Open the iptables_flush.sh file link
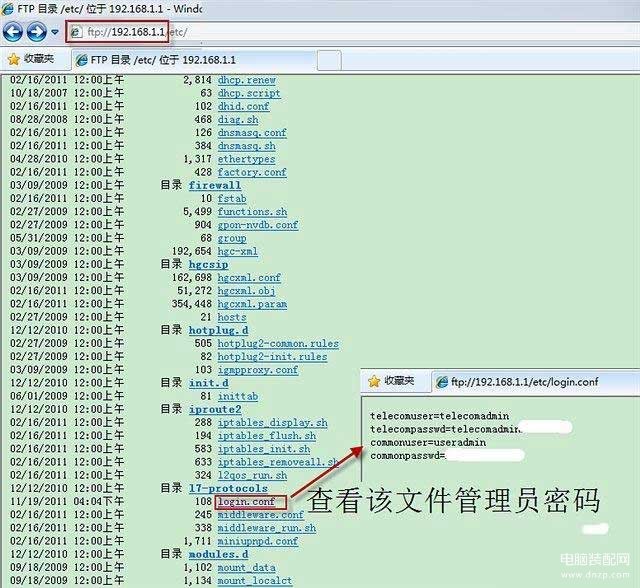 point(267,435)
